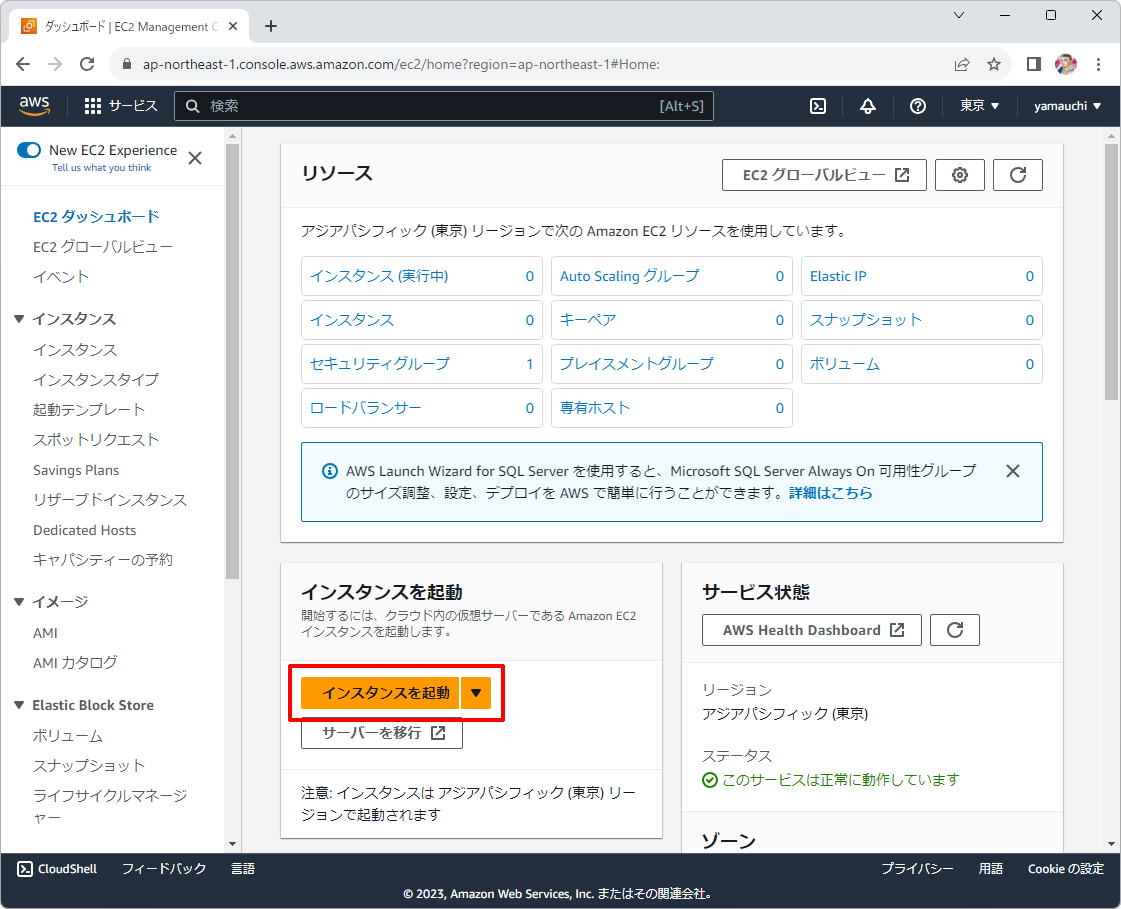Open インスタンスタイプ in sidebar
The width and height of the screenshot is (1121, 909).
pos(96,380)
